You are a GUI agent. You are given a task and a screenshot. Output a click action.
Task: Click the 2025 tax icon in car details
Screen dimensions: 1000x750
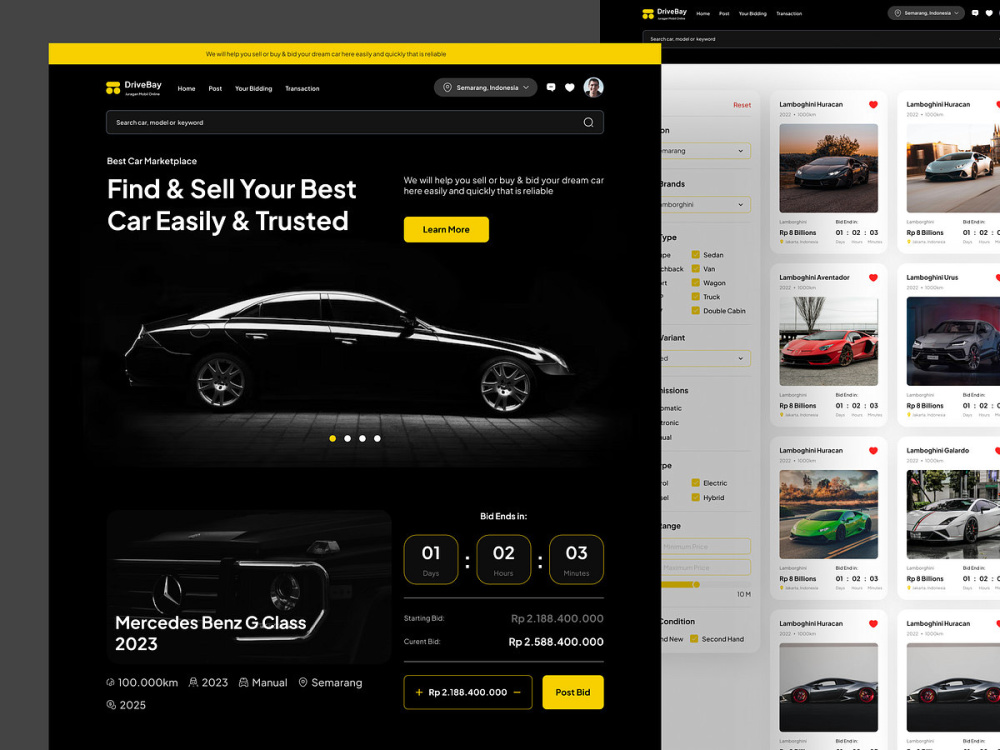[x=111, y=705]
